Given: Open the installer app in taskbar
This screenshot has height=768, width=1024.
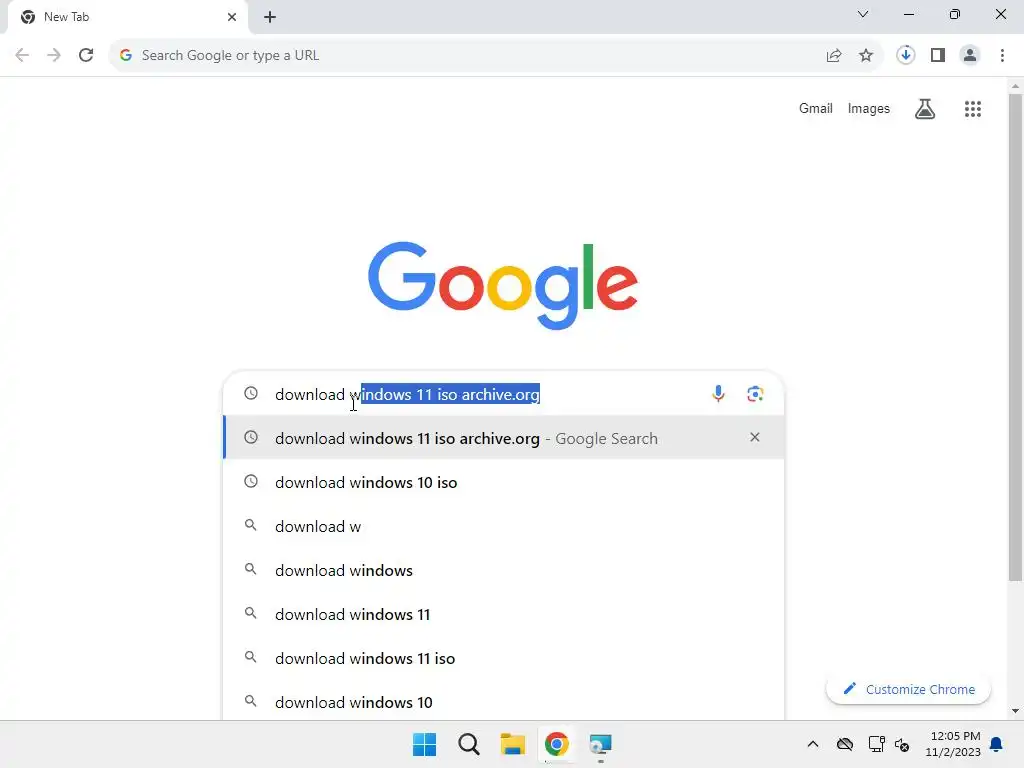Looking at the screenshot, I should [600, 744].
